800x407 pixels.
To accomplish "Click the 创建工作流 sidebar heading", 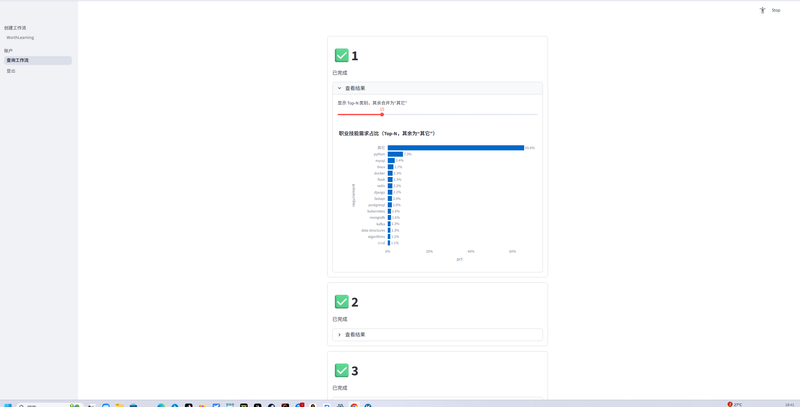I will [x=15, y=28].
